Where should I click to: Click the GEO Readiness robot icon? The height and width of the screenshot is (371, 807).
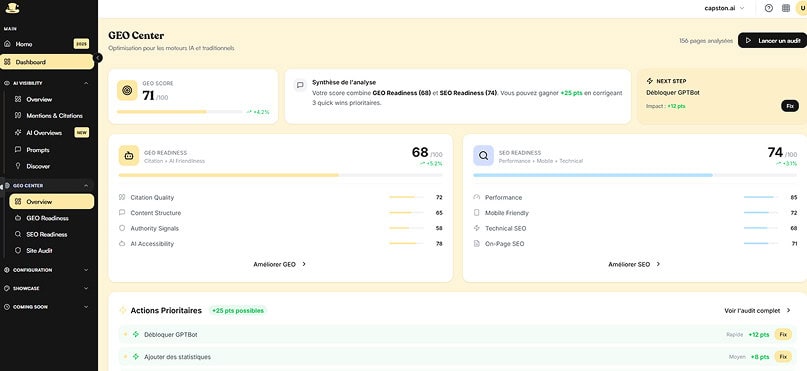[129, 155]
